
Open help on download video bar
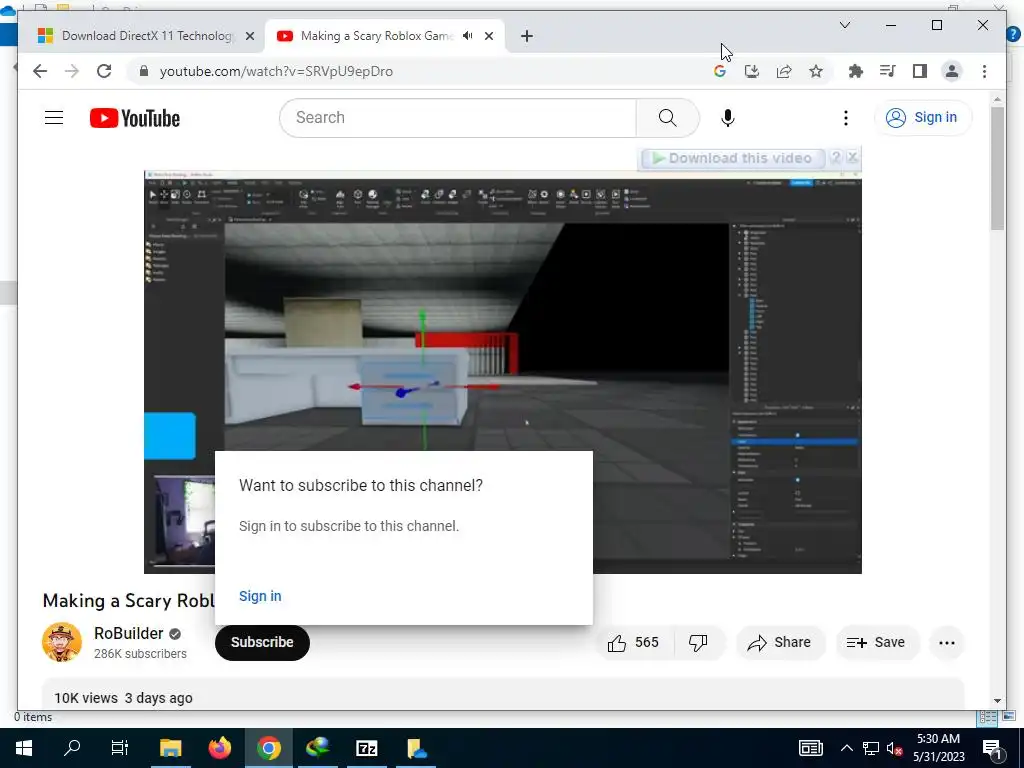click(835, 157)
